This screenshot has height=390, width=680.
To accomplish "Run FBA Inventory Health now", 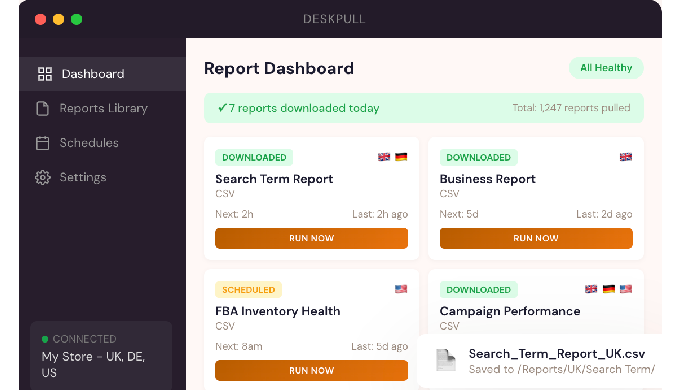I will coord(311,370).
